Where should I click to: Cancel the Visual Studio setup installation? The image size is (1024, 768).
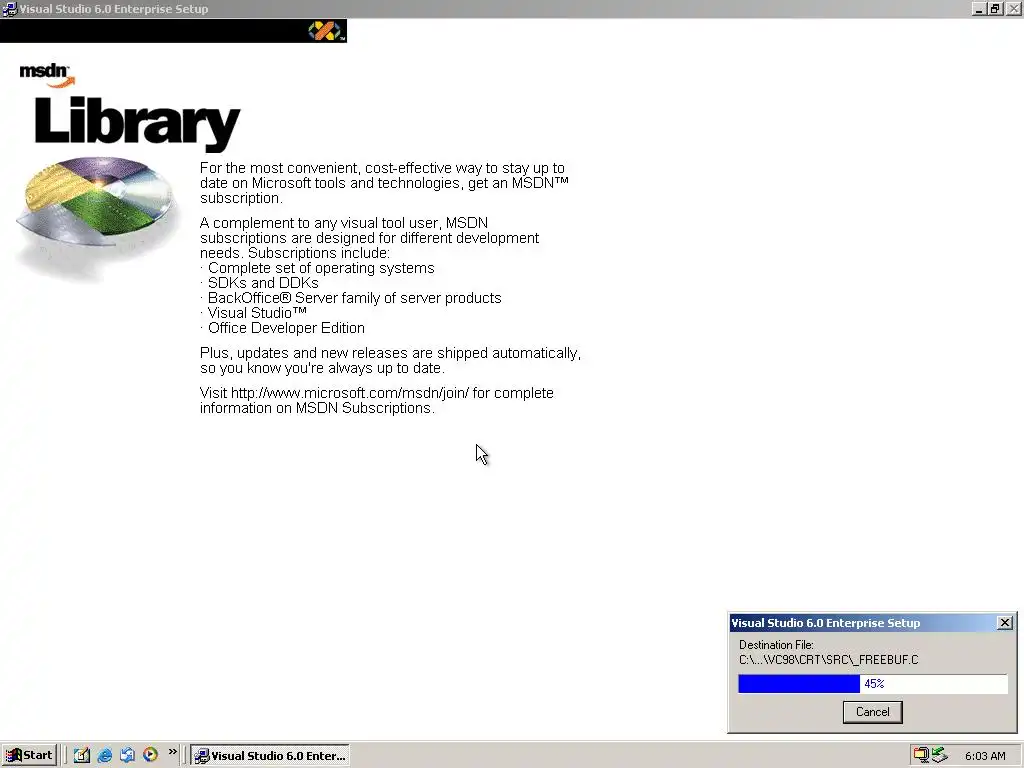pyautogui.click(x=872, y=712)
